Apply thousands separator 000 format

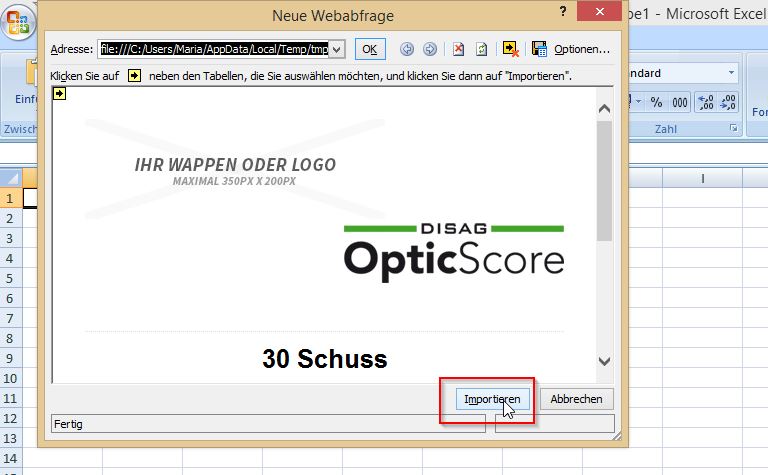680,102
